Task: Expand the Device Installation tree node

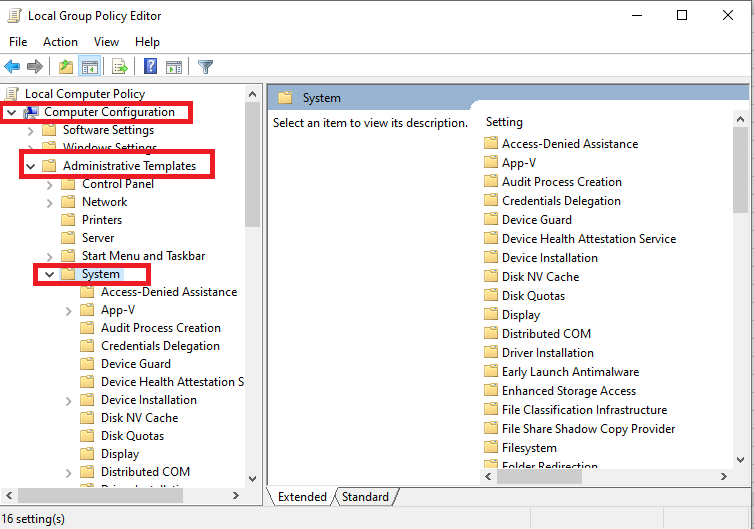Action: 69,400
